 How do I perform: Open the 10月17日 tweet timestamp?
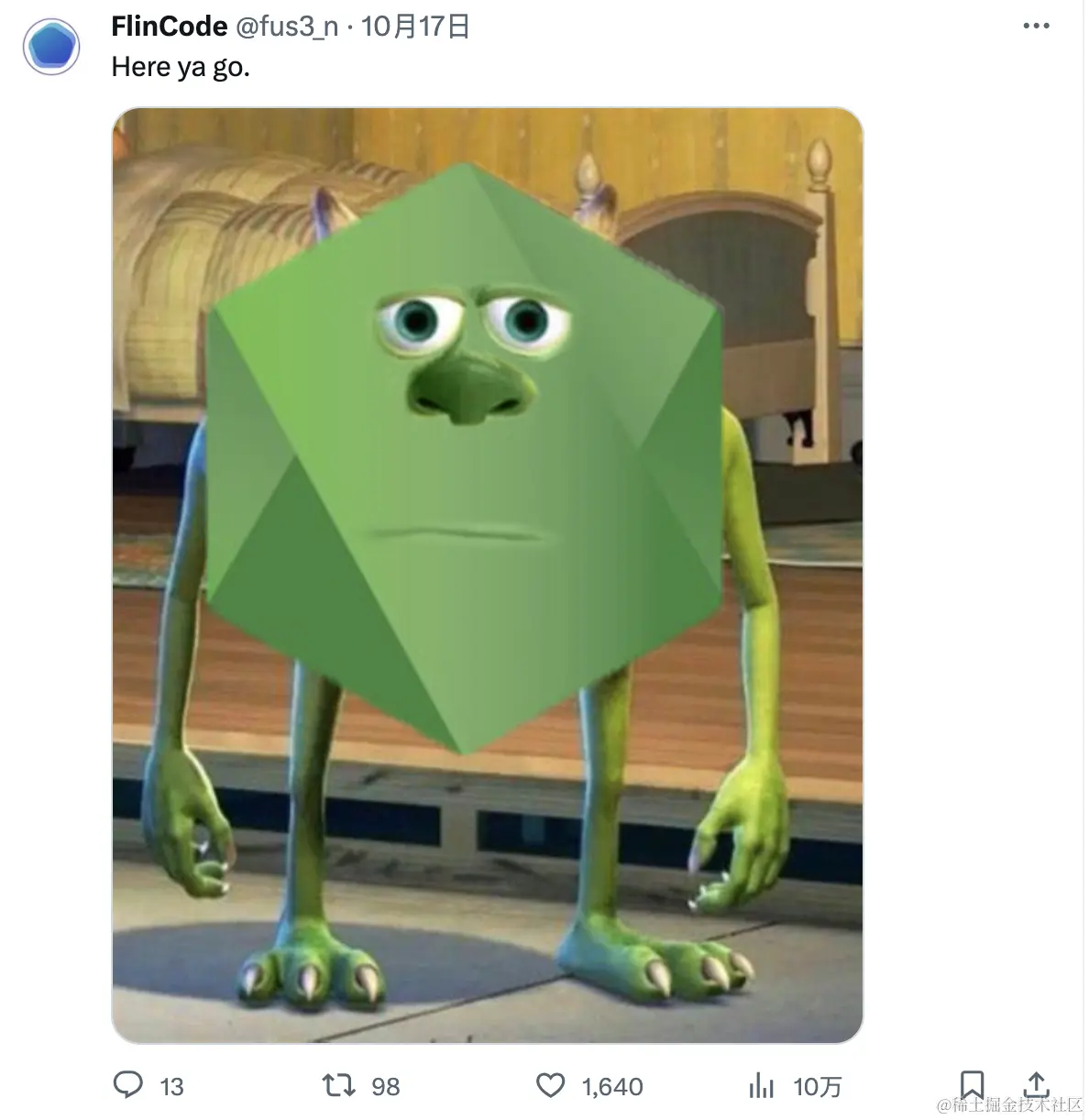415,27
